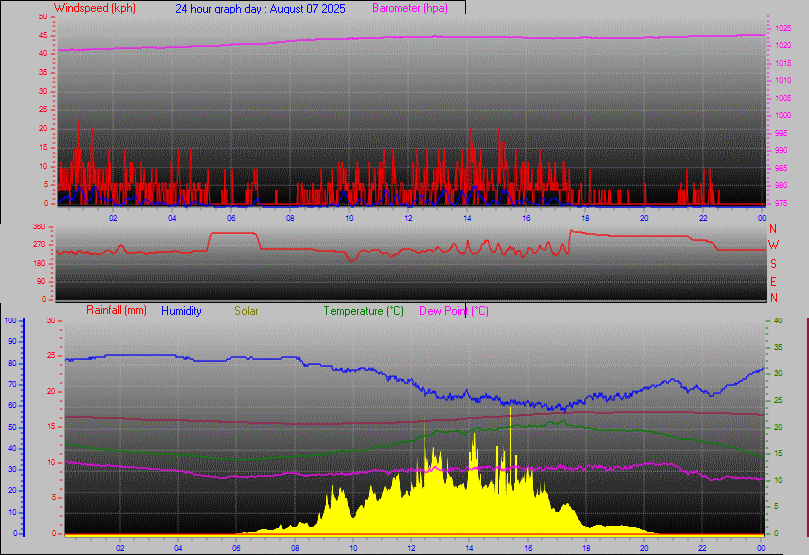The image size is (809, 555).
Task: Click hour 14 label under the solar graph
Action: tap(470, 548)
